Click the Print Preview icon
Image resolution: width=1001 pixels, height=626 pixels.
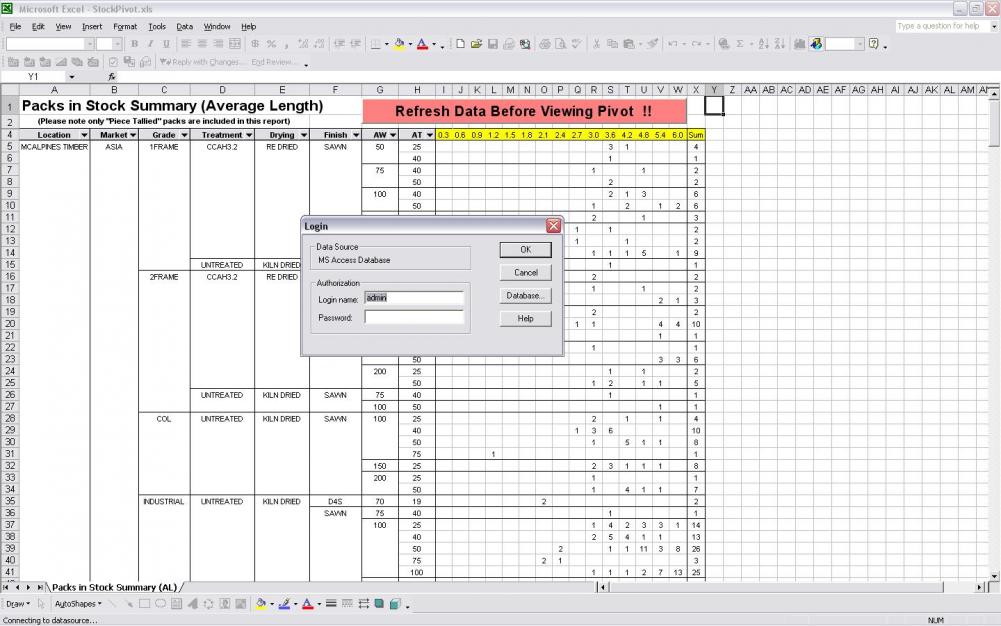[x=561, y=43]
